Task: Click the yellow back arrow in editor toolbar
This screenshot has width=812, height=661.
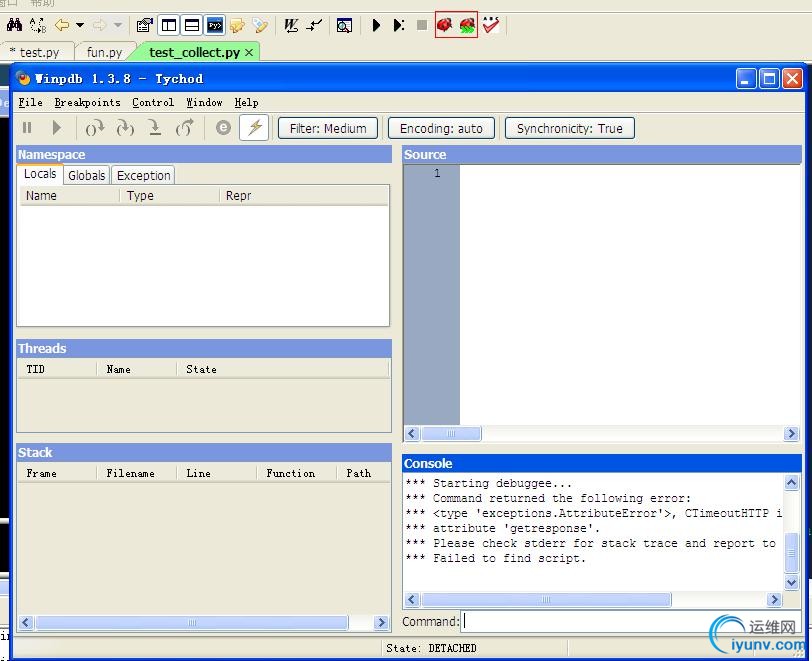Action: point(62,24)
